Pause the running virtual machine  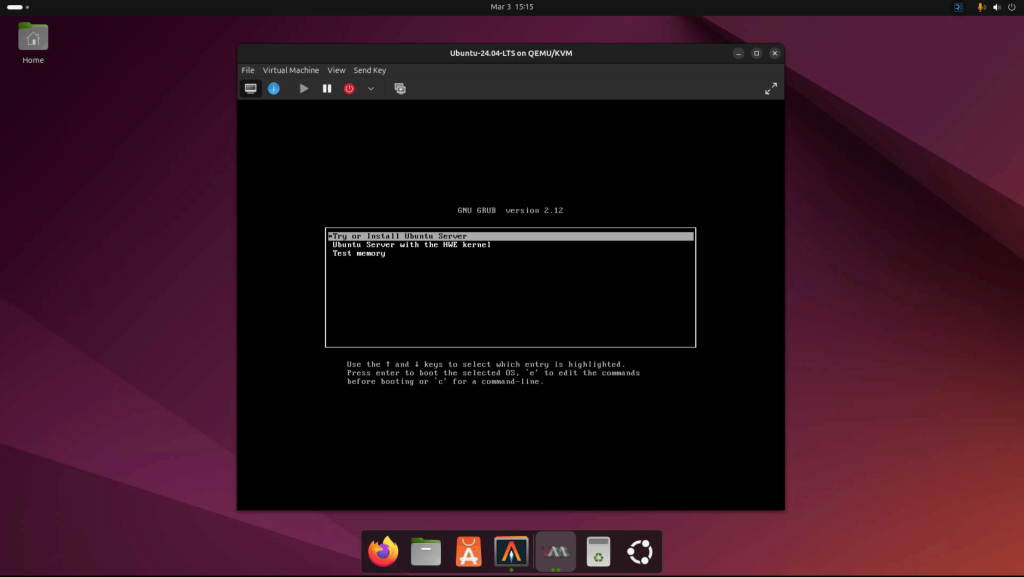pyautogui.click(x=327, y=88)
